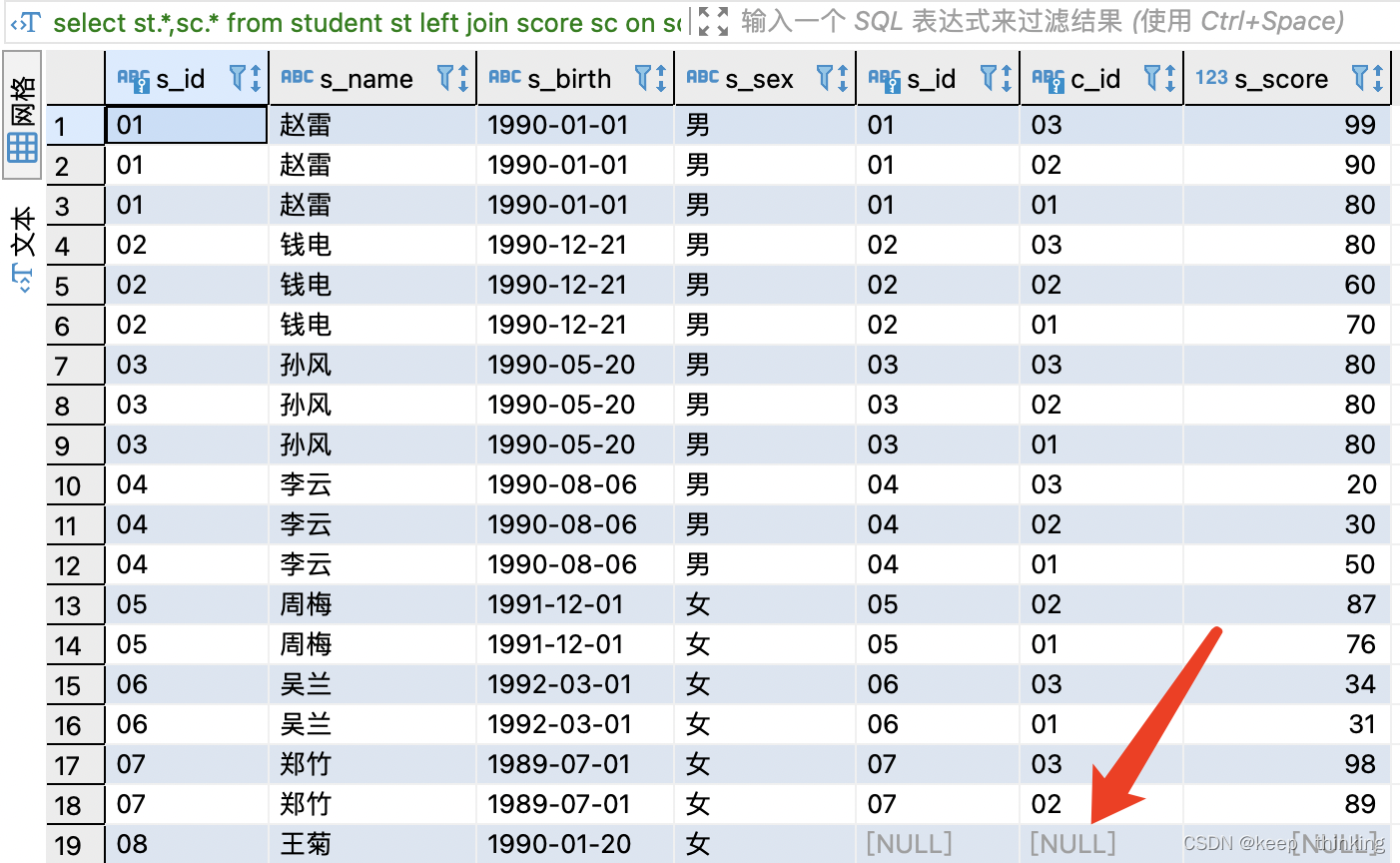Click score cell with value 89
The image size is (1400, 863).
1287,804
